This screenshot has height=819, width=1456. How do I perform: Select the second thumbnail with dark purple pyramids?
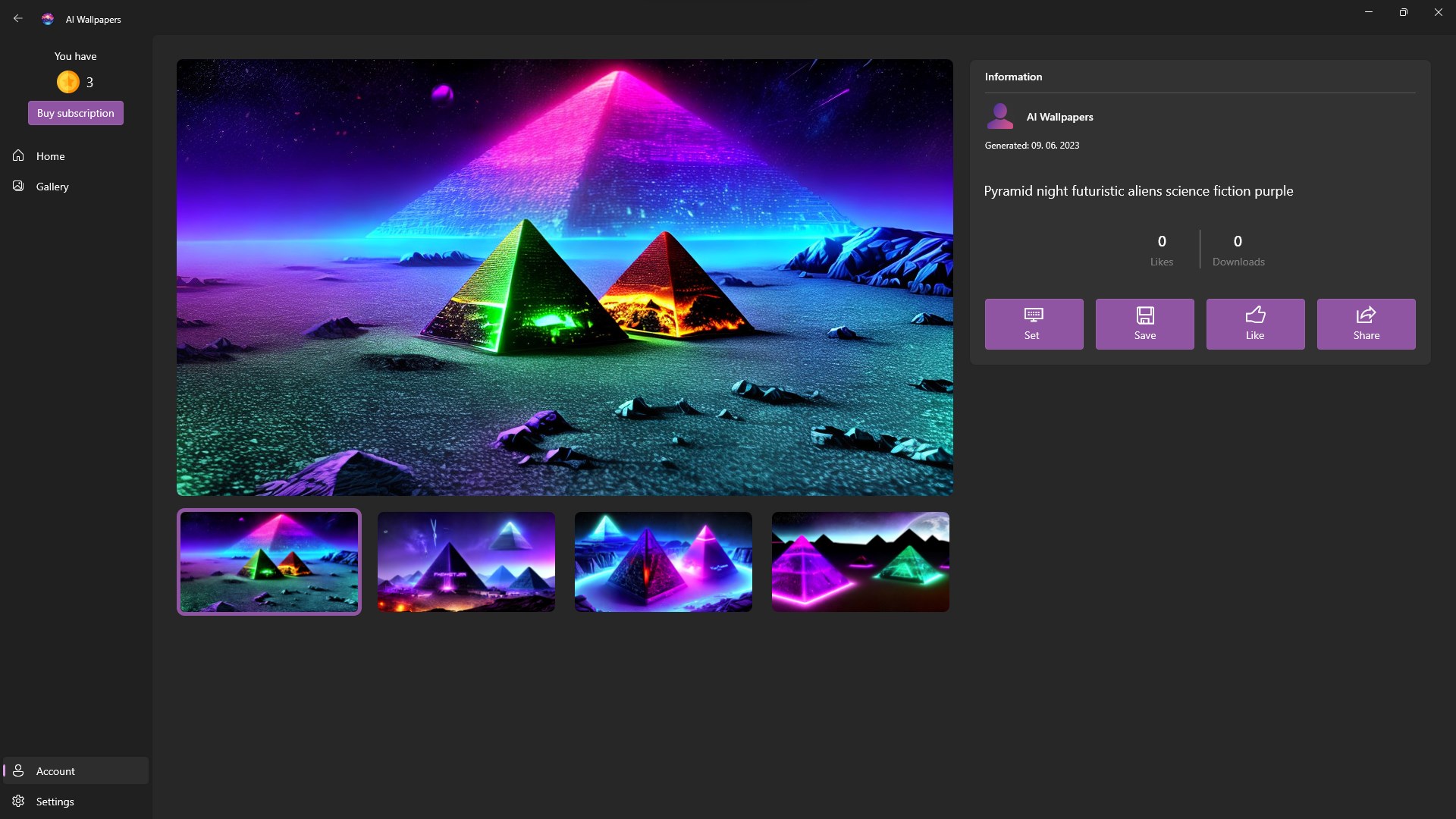pyautogui.click(x=466, y=562)
